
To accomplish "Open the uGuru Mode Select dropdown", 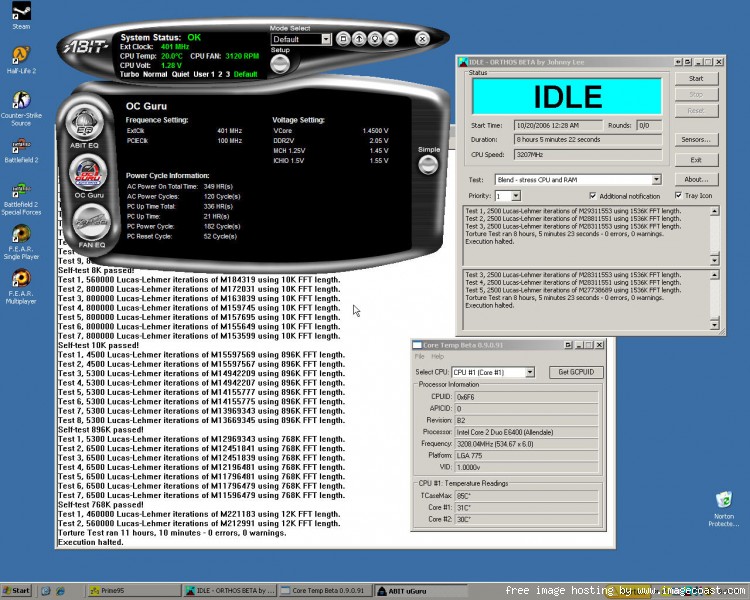I will [326, 39].
